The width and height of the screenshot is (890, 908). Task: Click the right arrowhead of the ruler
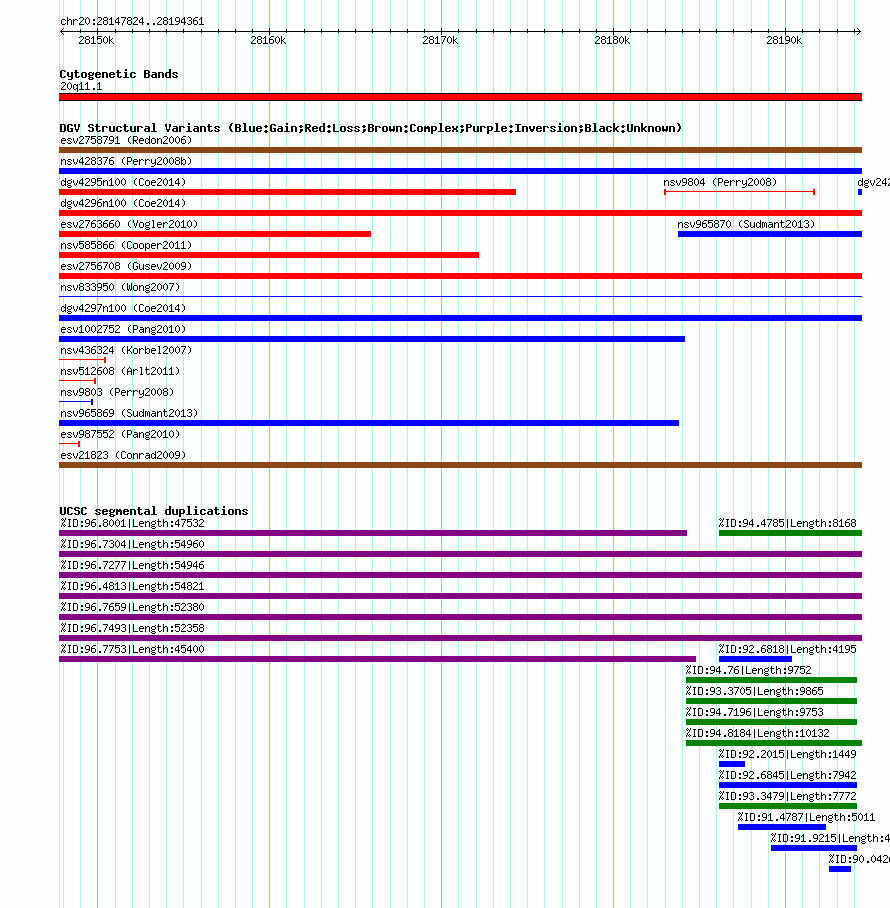point(859,31)
